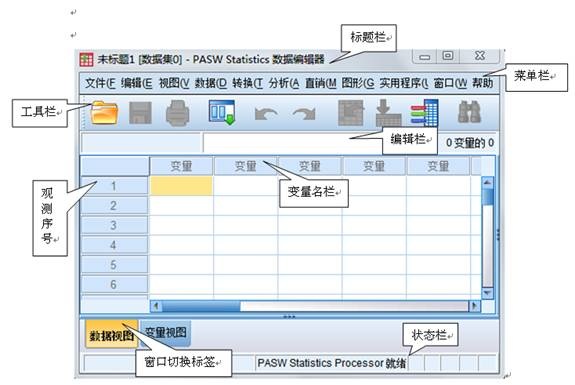Image resolution: width=575 pixels, height=385 pixels.
Task: Open the Variables list icon
Action: coord(425,113)
